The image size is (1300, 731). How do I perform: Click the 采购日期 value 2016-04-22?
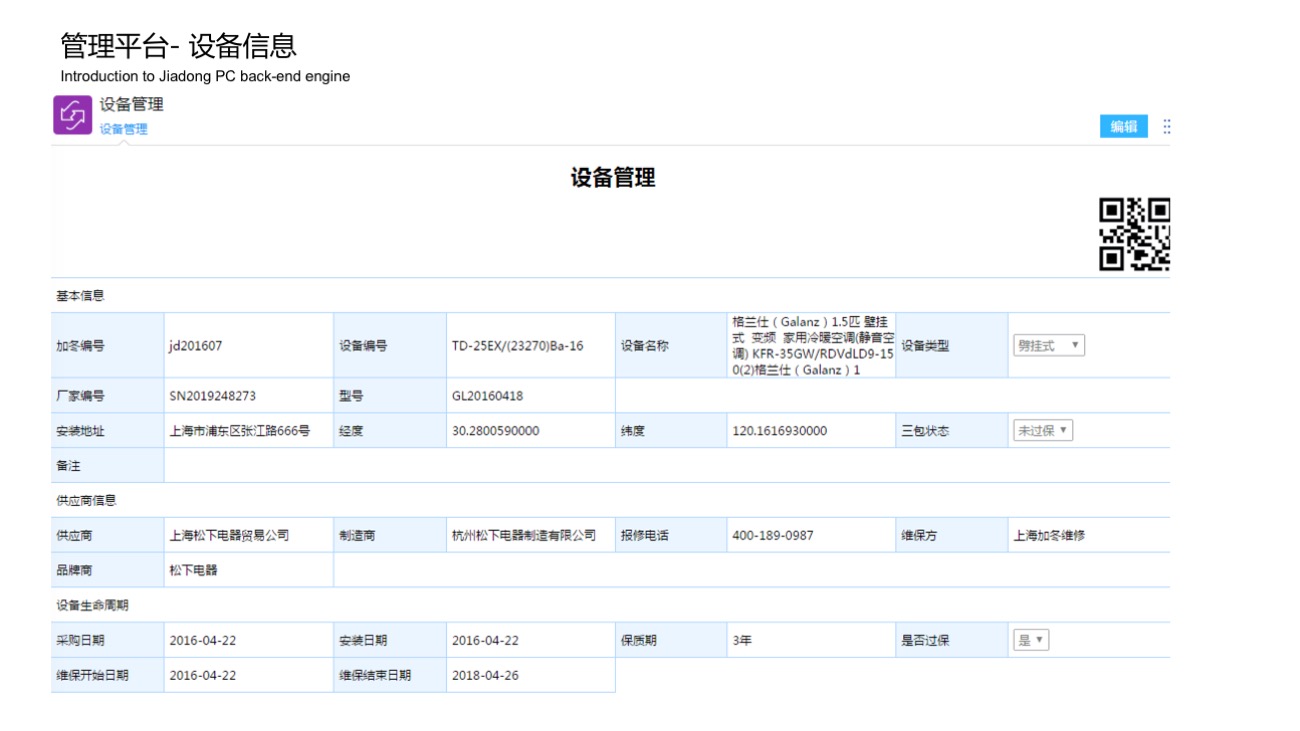click(203, 641)
